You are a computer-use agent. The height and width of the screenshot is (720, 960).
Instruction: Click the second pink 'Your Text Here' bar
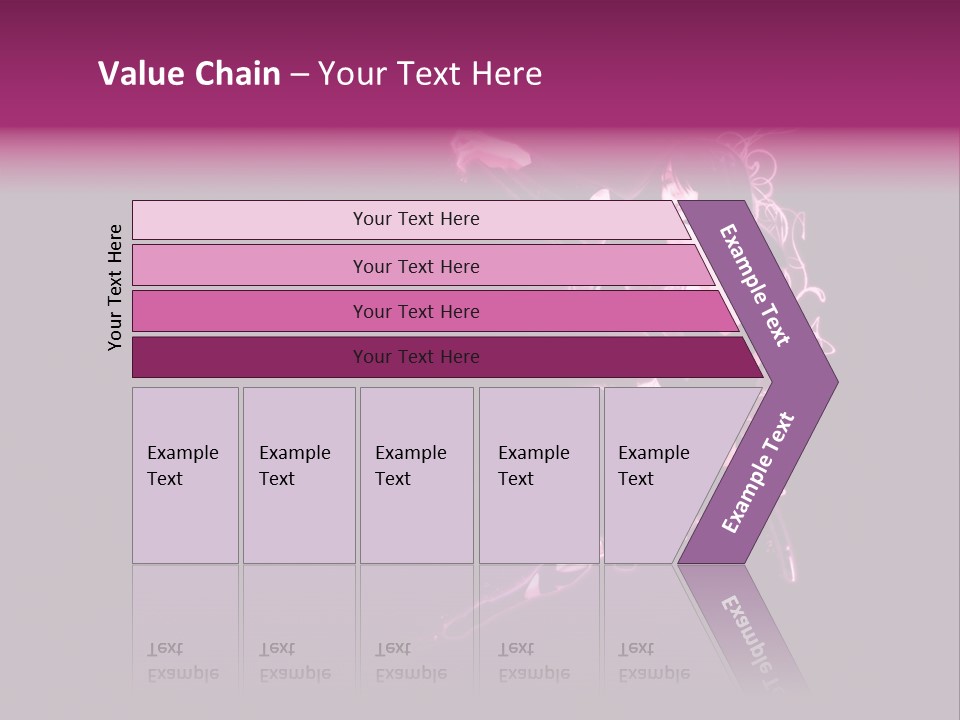(415, 266)
